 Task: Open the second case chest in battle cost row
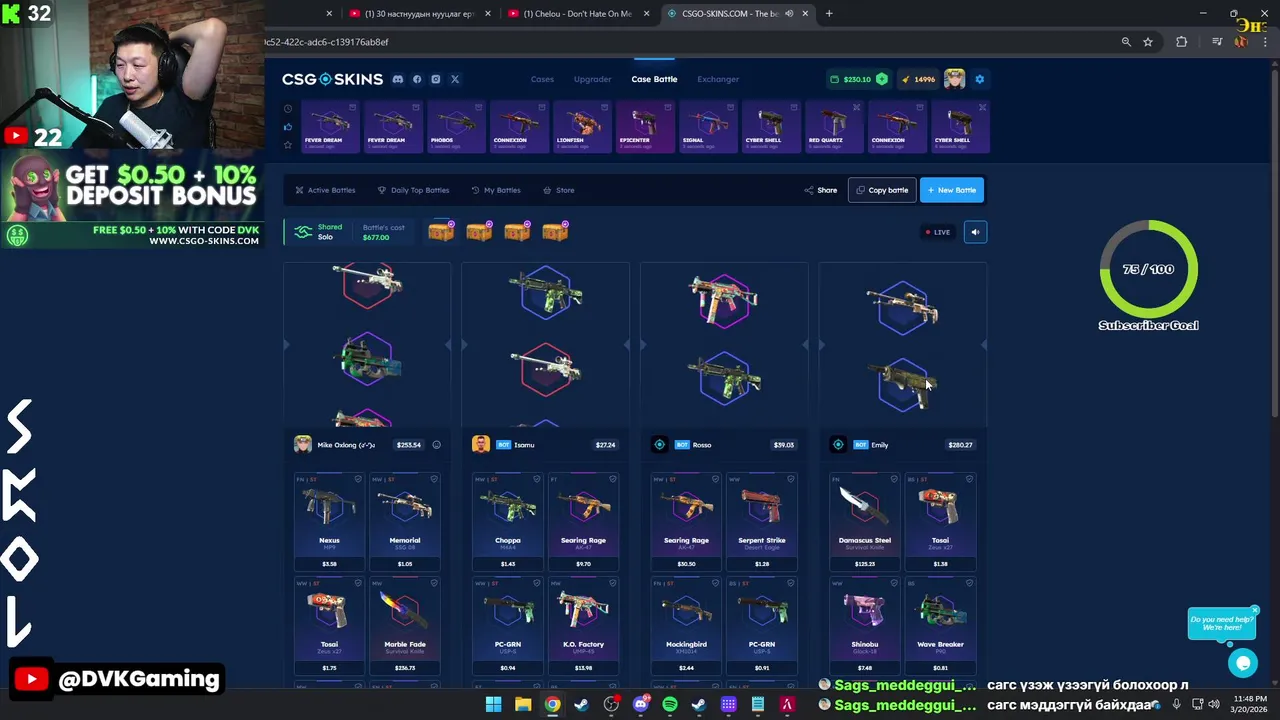pyautogui.click(x=479, y=232)
